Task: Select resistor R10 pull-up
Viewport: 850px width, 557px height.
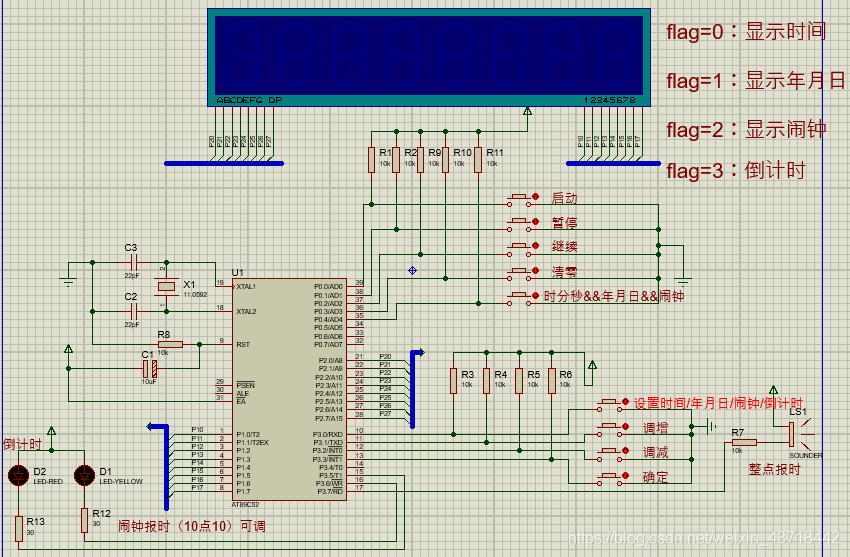Action: pyautogui.click(x=446, y=160)
